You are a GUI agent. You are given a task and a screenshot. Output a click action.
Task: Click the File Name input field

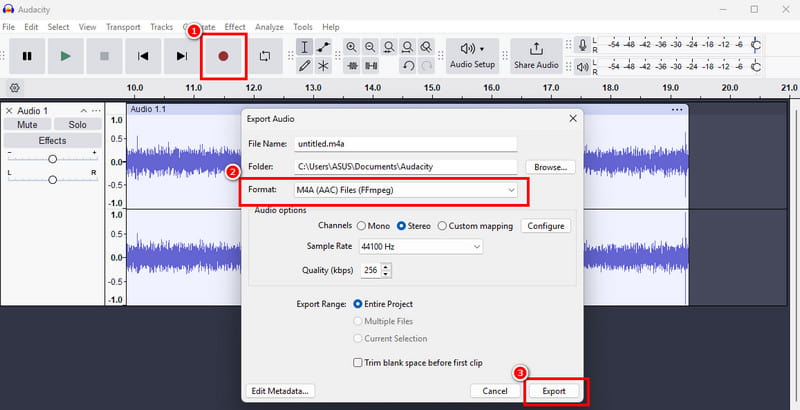pos(406,144)
